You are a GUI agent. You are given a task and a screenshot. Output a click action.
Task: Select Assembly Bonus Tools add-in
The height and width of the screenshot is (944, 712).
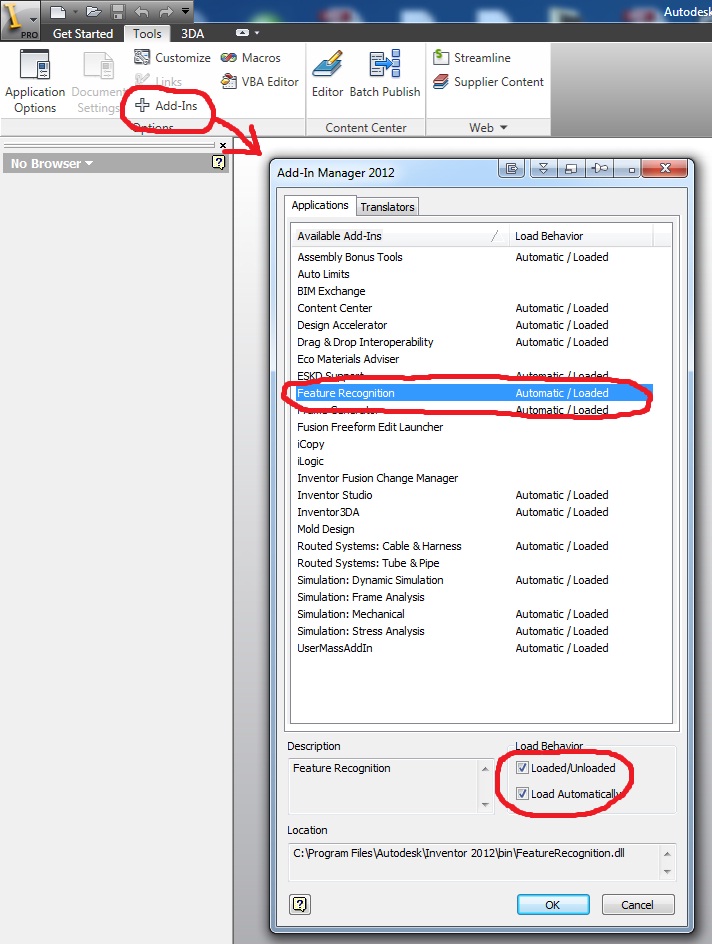pos(474,257)
